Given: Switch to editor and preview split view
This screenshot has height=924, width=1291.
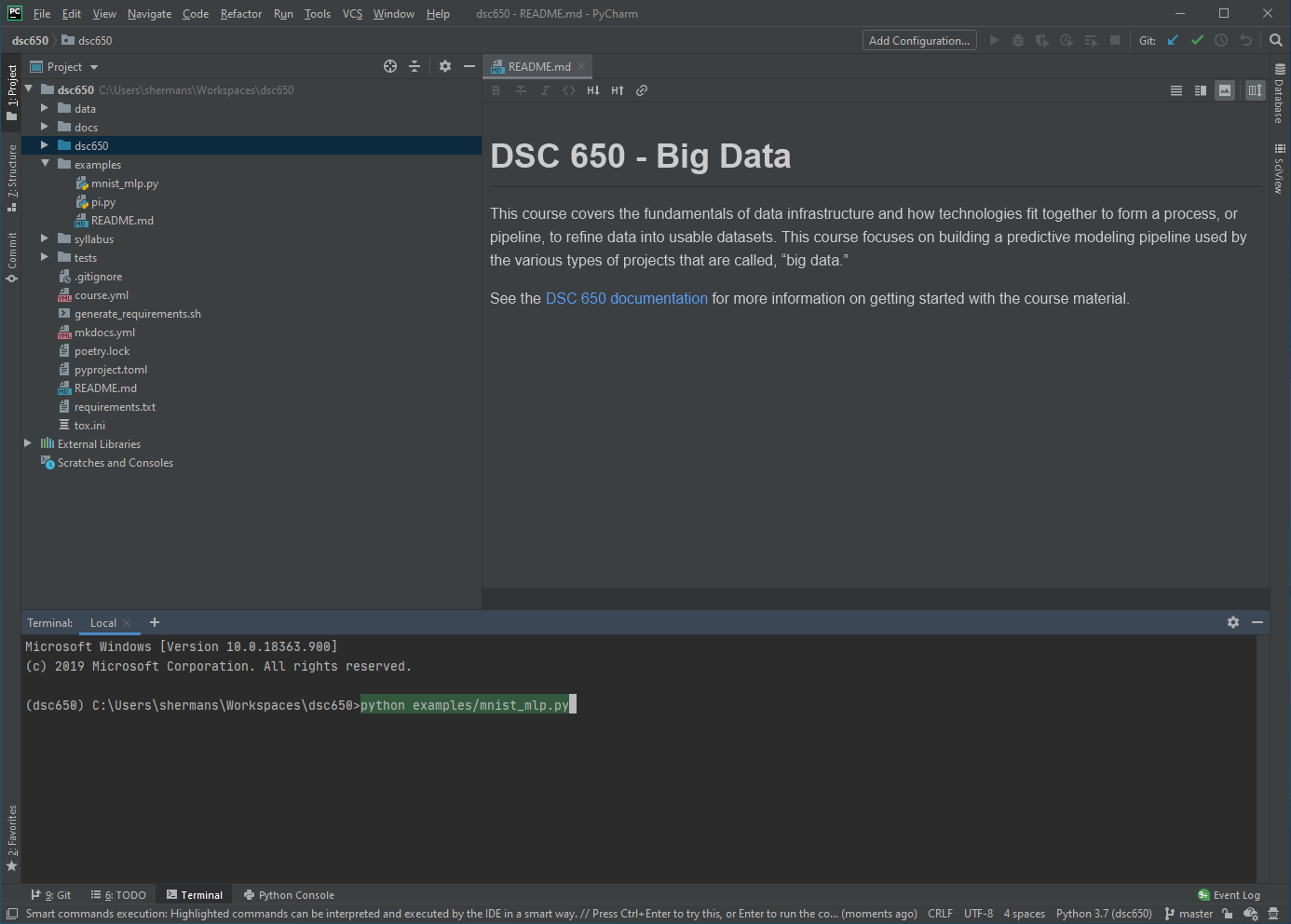Looking at the screenshot, I should 1201,90.
